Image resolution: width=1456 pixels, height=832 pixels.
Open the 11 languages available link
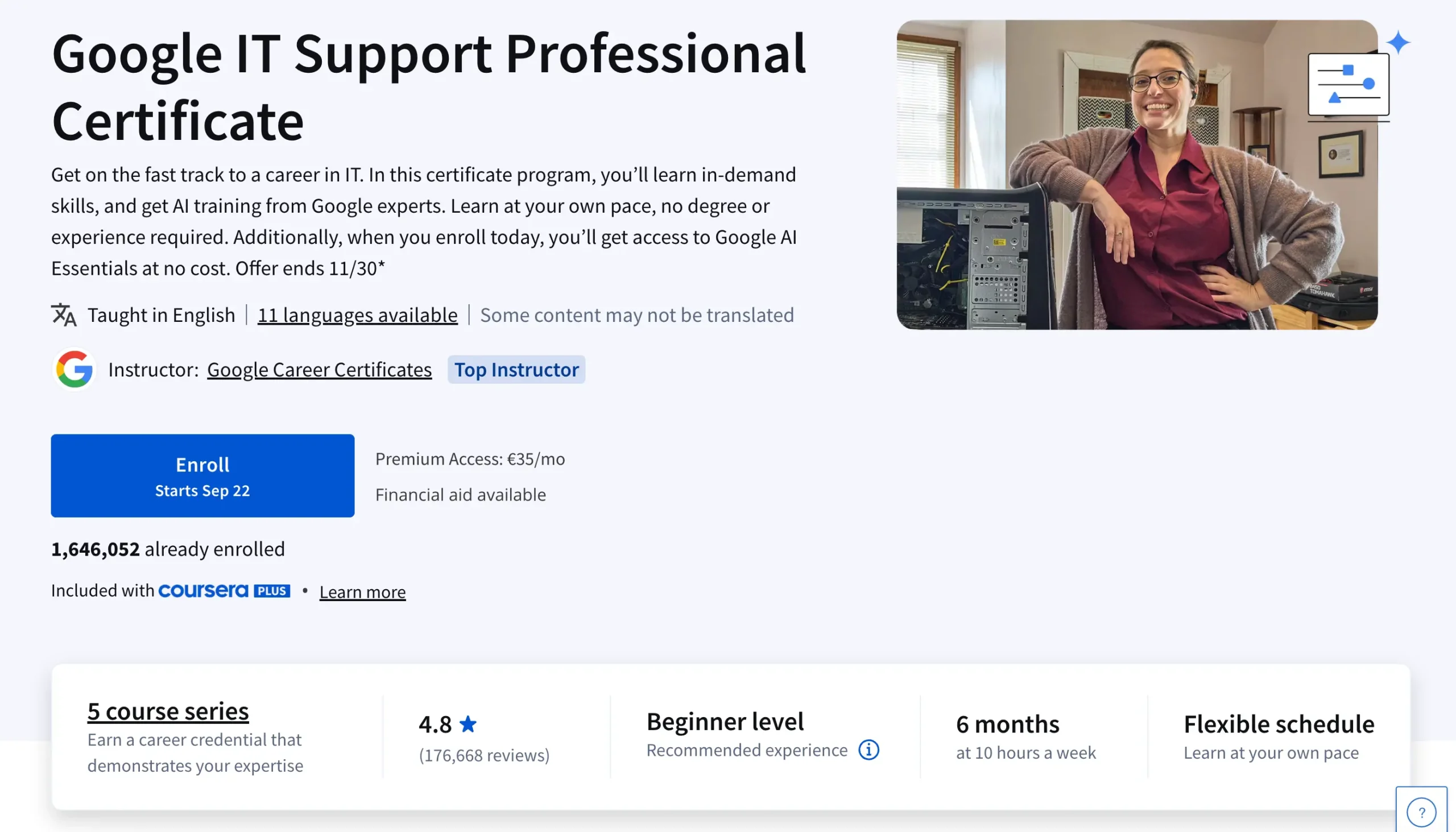[x=357, y=315]
